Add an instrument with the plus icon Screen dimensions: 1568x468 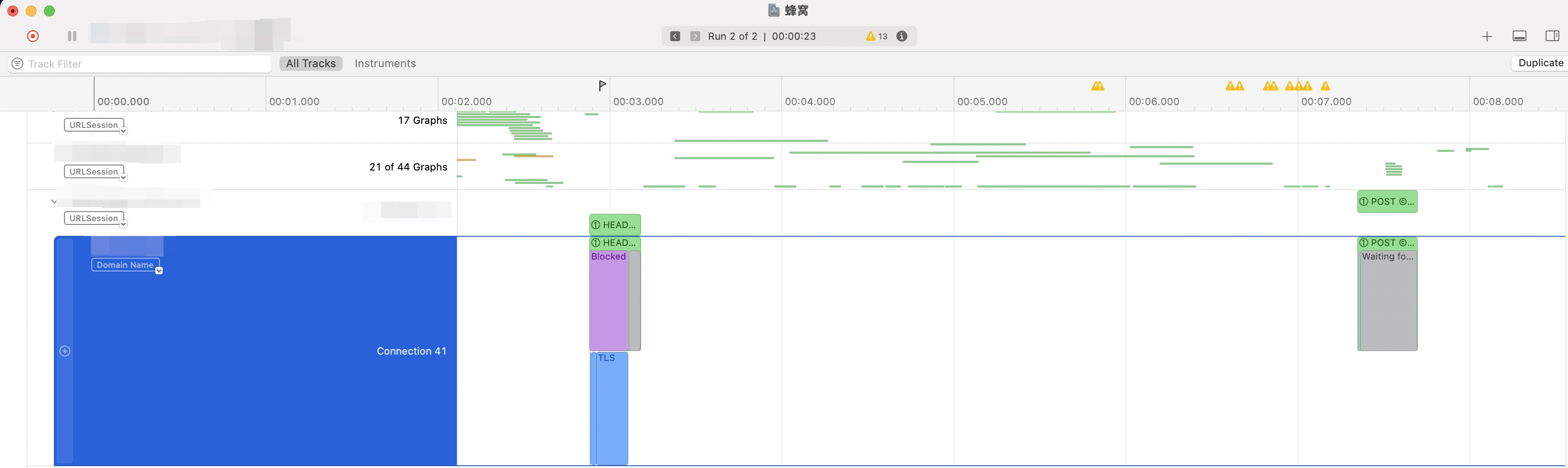(1486, 37)
